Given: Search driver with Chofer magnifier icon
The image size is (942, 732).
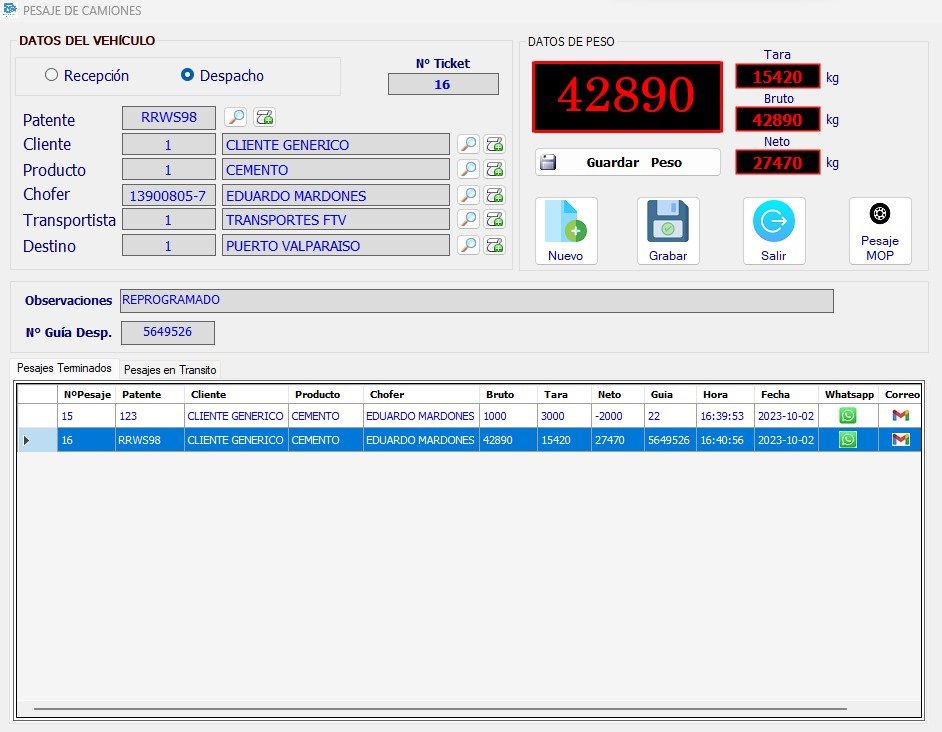Looking at the screenshot, I should click(x=468, y=195).
